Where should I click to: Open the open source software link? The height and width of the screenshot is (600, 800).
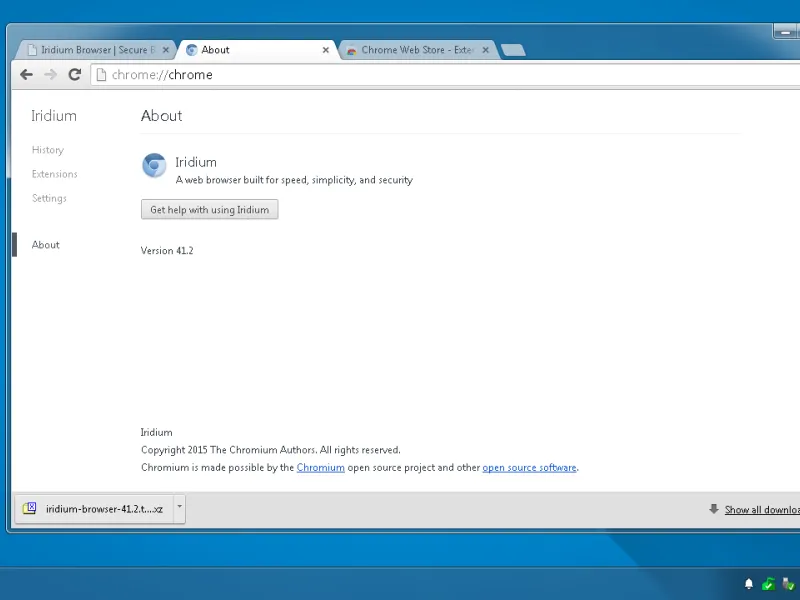tap(530, 468)
